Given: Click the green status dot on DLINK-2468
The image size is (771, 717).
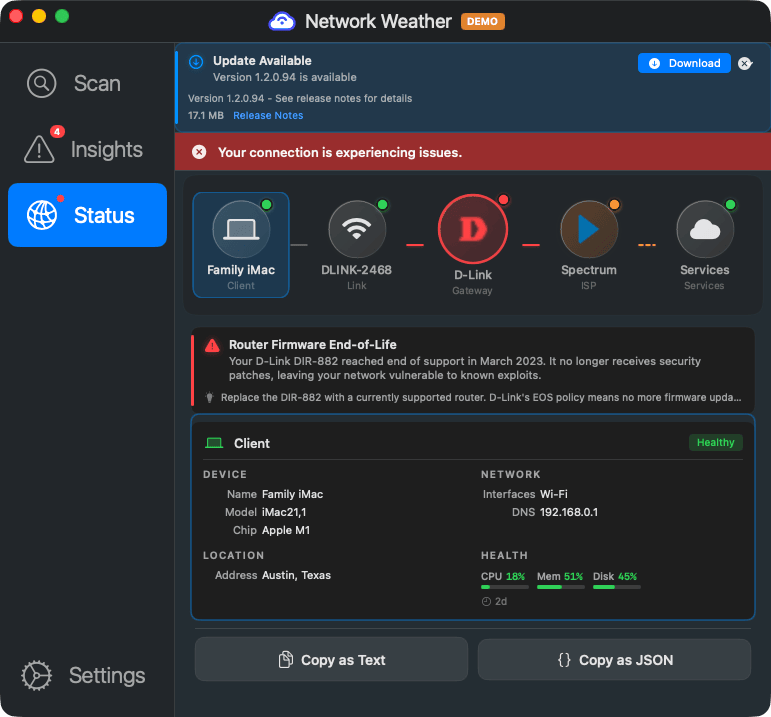Looking at the screenshot, I should [x=382, y=205].
